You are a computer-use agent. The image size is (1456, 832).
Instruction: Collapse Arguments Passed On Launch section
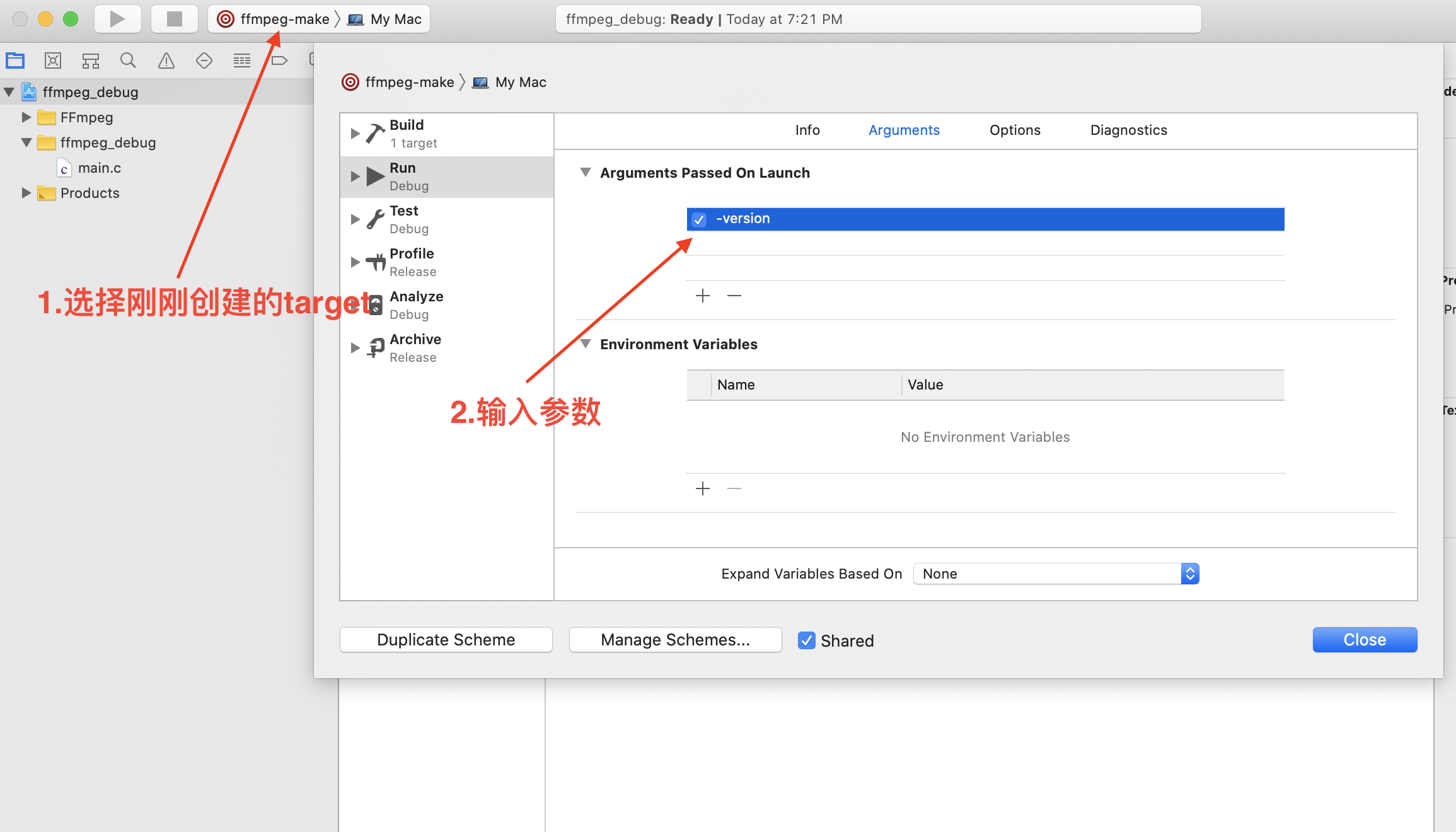[586, 173]
